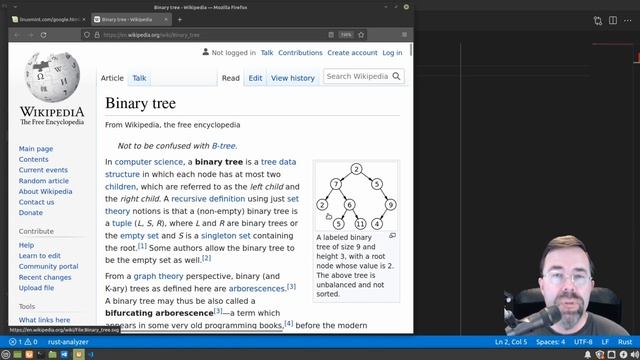Open the Firefox hamburger menu

click(x=404, y=35)
